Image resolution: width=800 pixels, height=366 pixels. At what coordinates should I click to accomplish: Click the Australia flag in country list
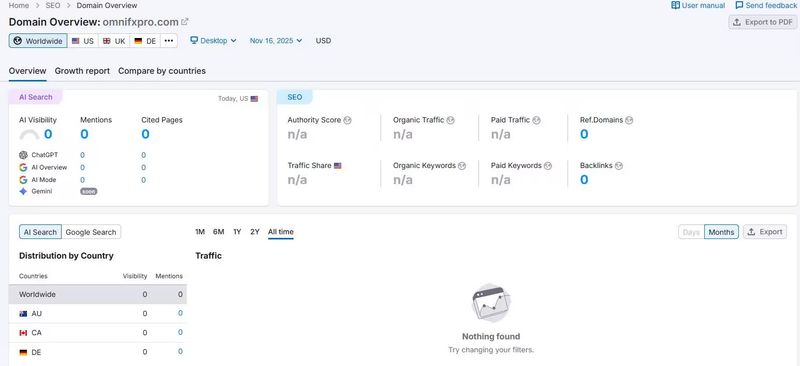click(23, 313)
